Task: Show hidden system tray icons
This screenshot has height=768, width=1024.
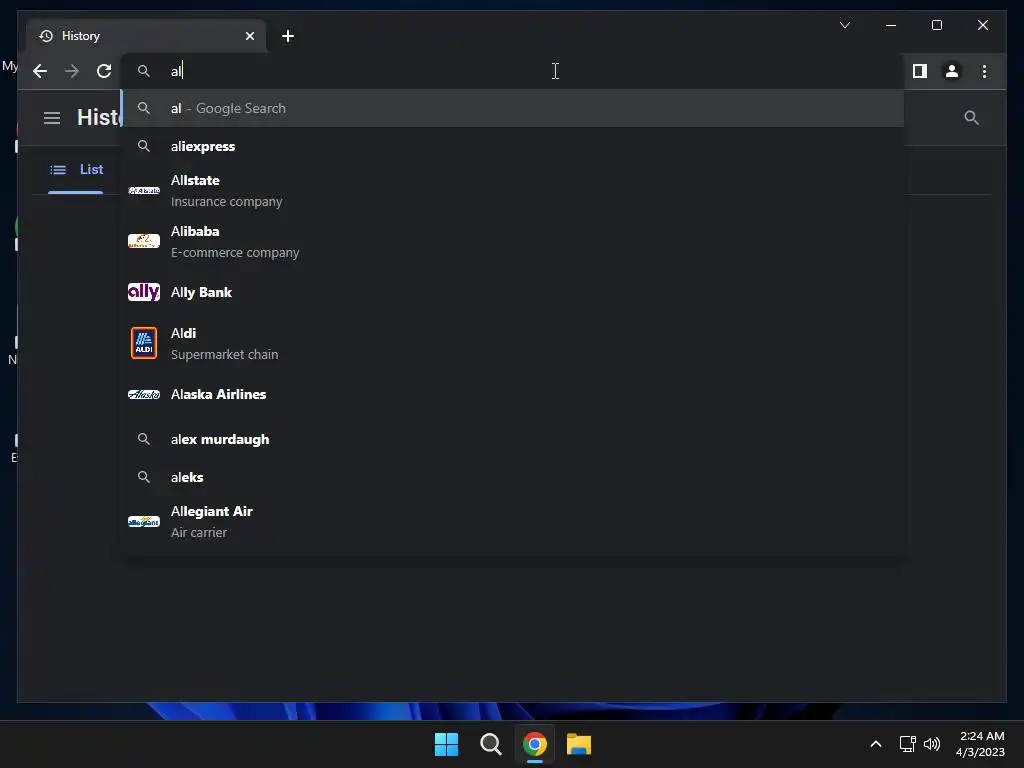Action: click(x=876, y=744)
